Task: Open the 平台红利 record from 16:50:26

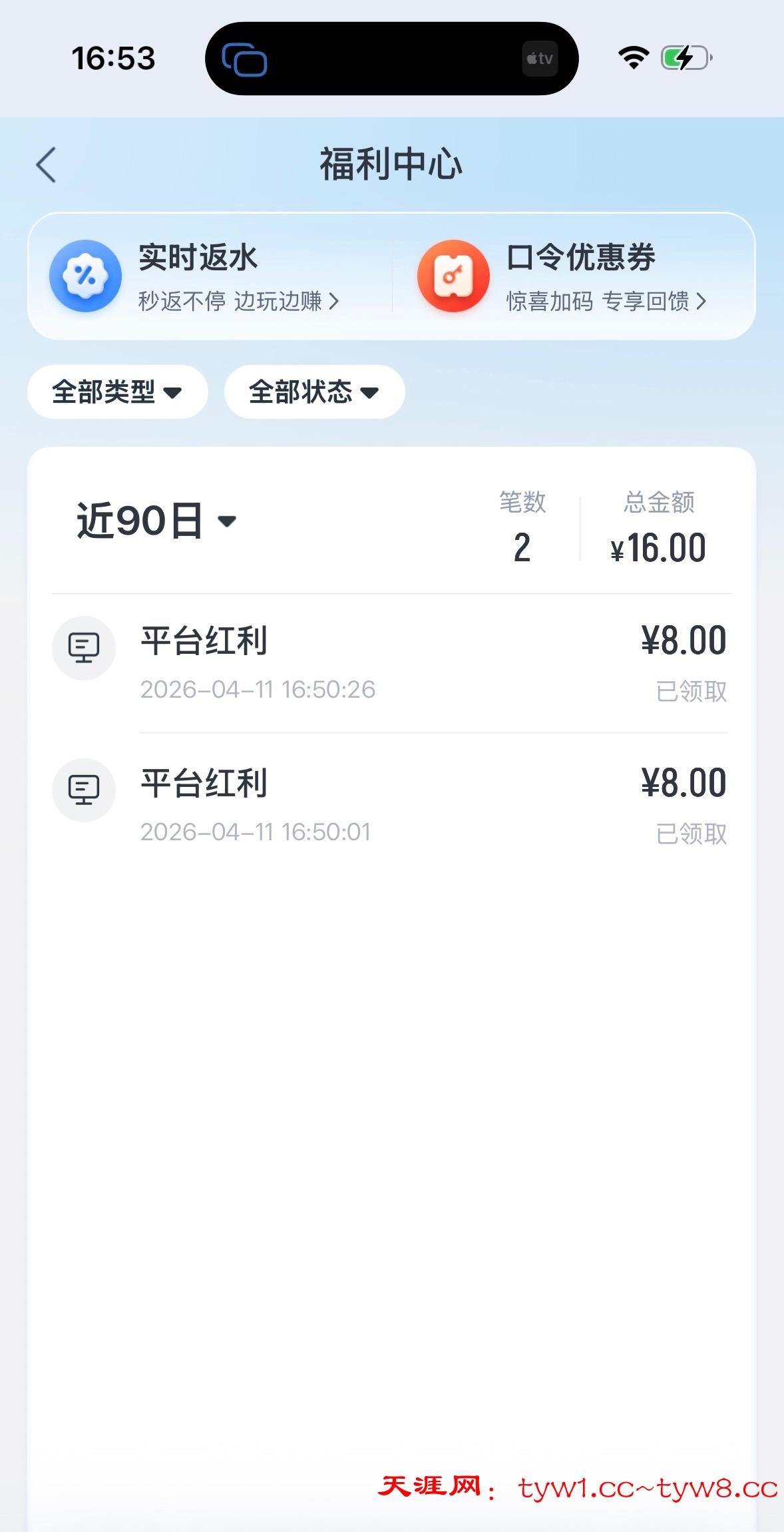Action: pos(433,663)
